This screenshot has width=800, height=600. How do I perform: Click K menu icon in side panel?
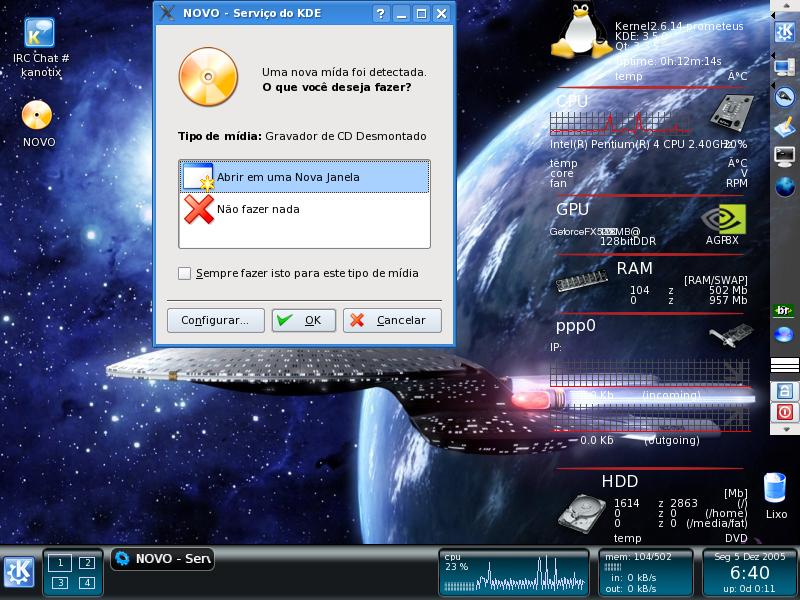tap(784, 32)
